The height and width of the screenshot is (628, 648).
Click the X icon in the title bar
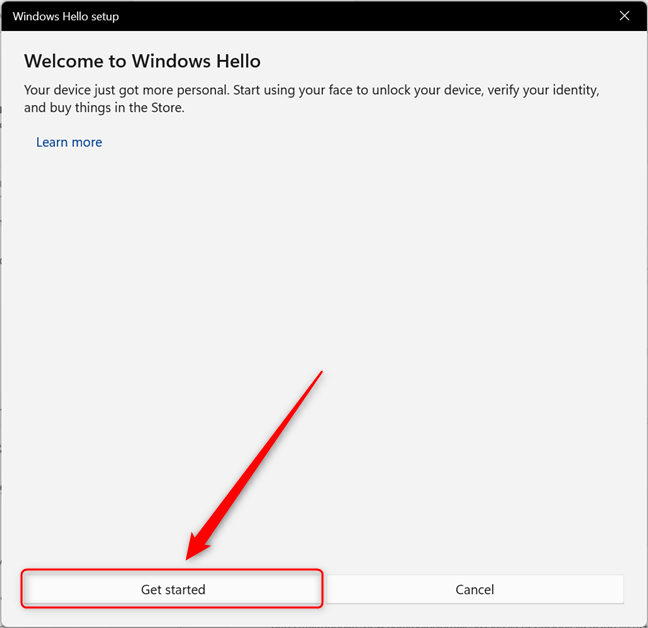point(624,16)
